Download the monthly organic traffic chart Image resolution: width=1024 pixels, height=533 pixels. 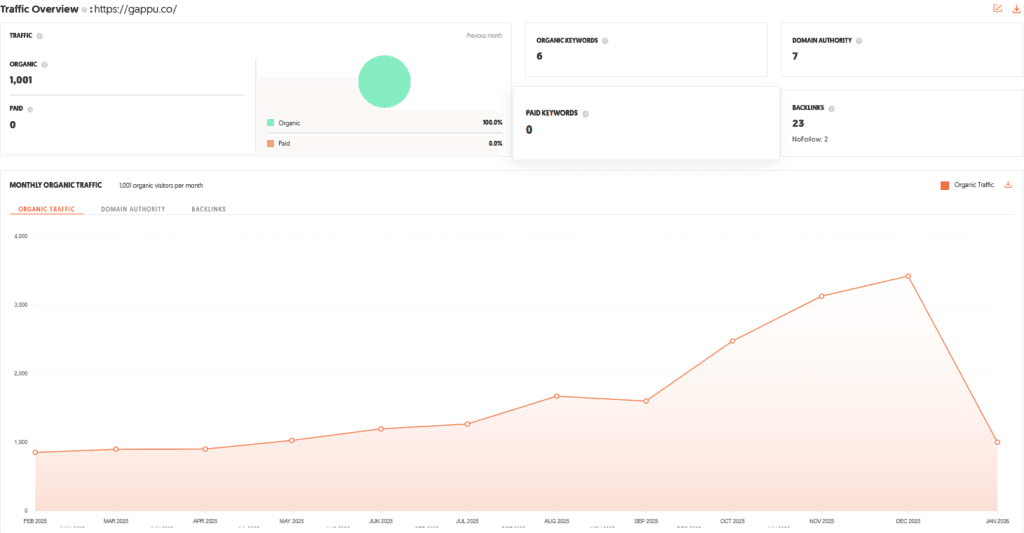pos(1008,185)
